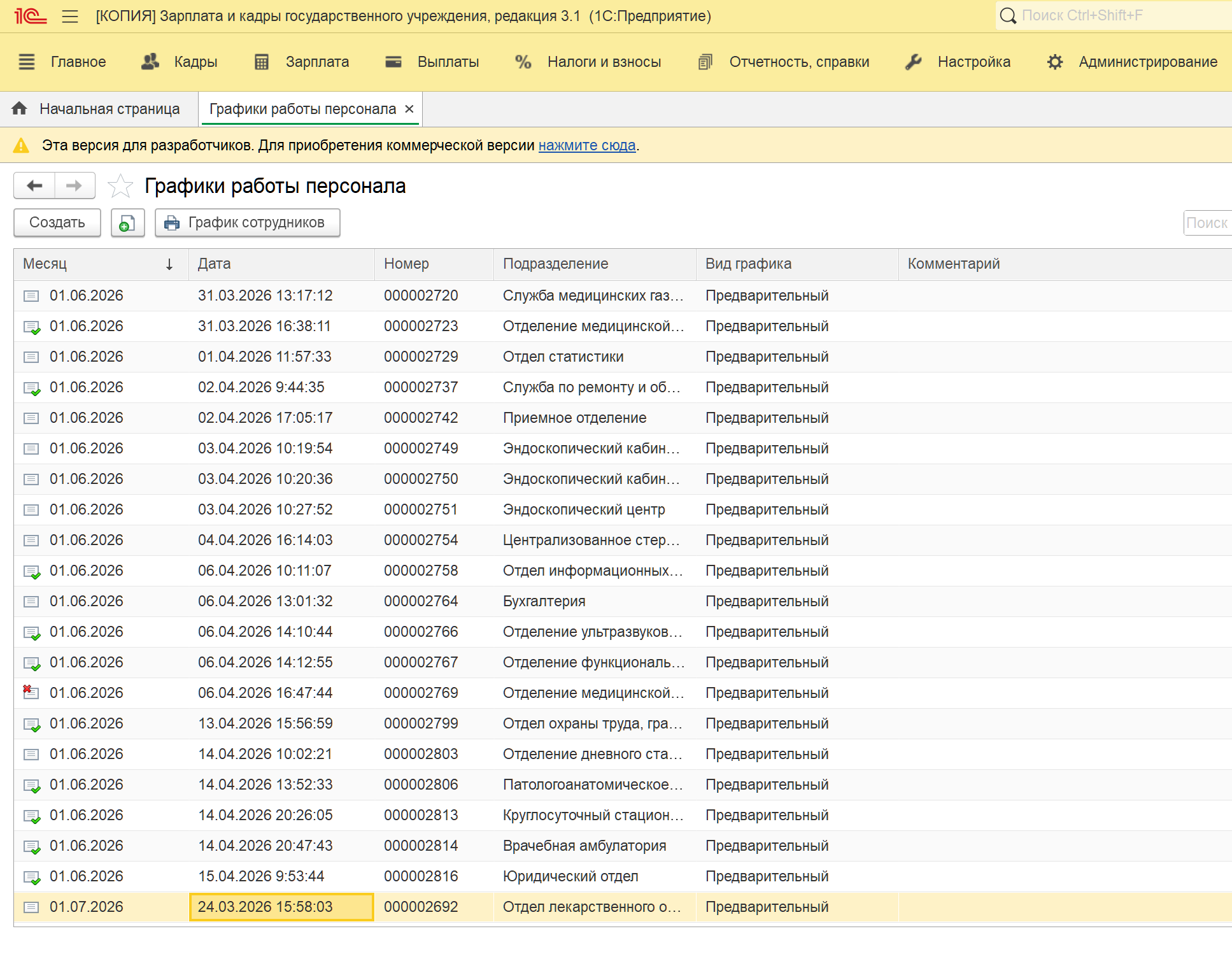This screenshot has width=1232, height=959.
Task: Click the 1C logo icon
Action: pos(30,16)
